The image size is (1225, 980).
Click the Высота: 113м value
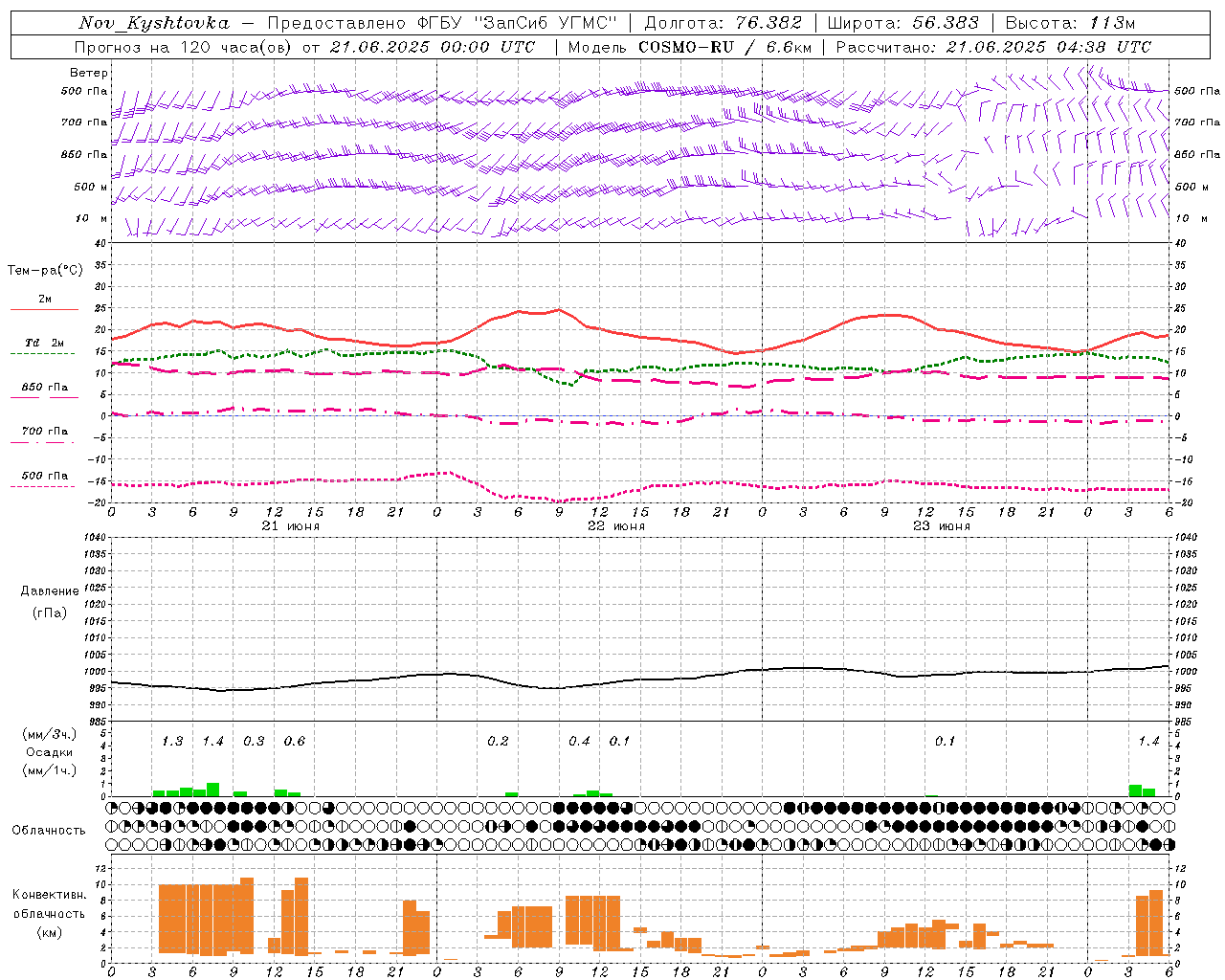point(1070,23)
